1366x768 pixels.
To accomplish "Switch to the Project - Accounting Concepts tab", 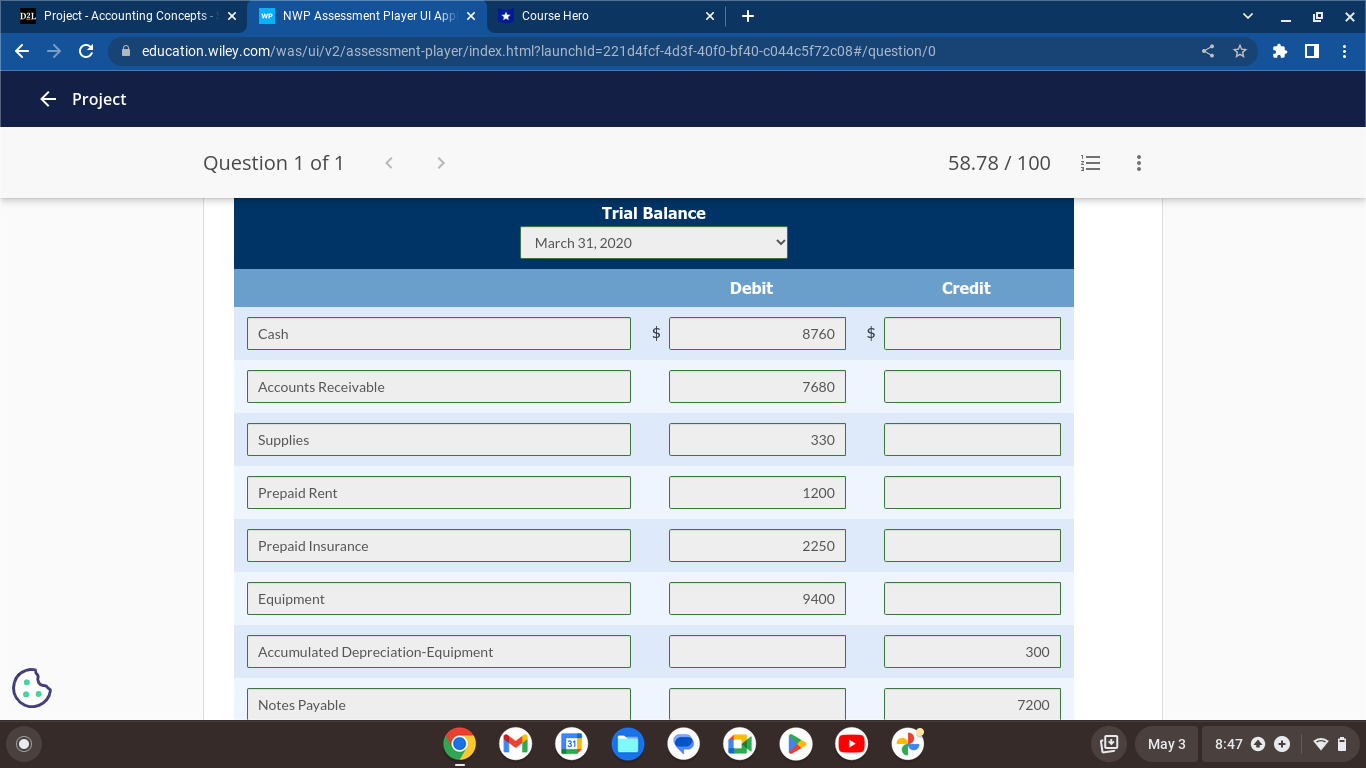I will tap(125, 16).
